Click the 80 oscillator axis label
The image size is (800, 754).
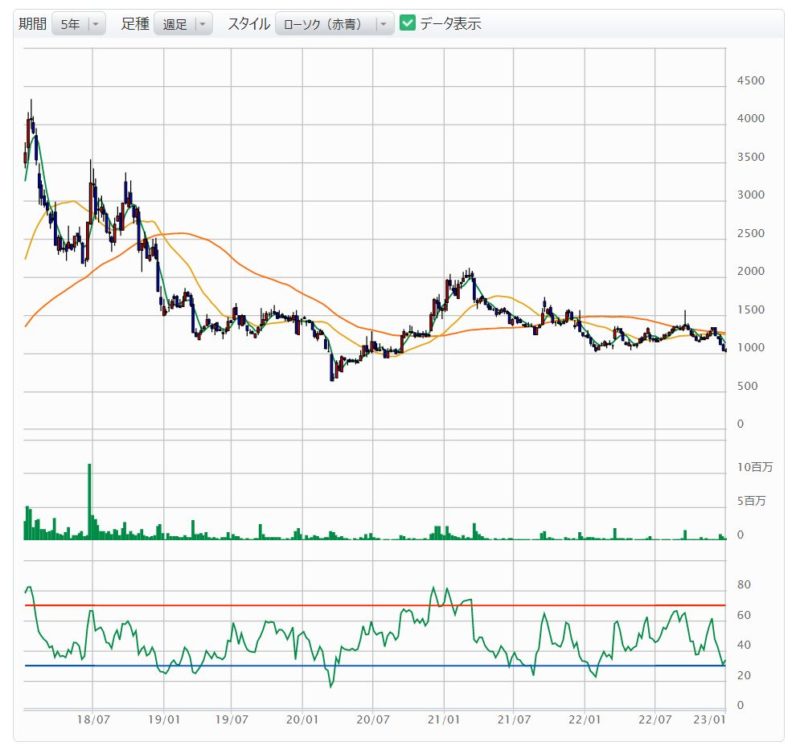click(x=744, y=585)
